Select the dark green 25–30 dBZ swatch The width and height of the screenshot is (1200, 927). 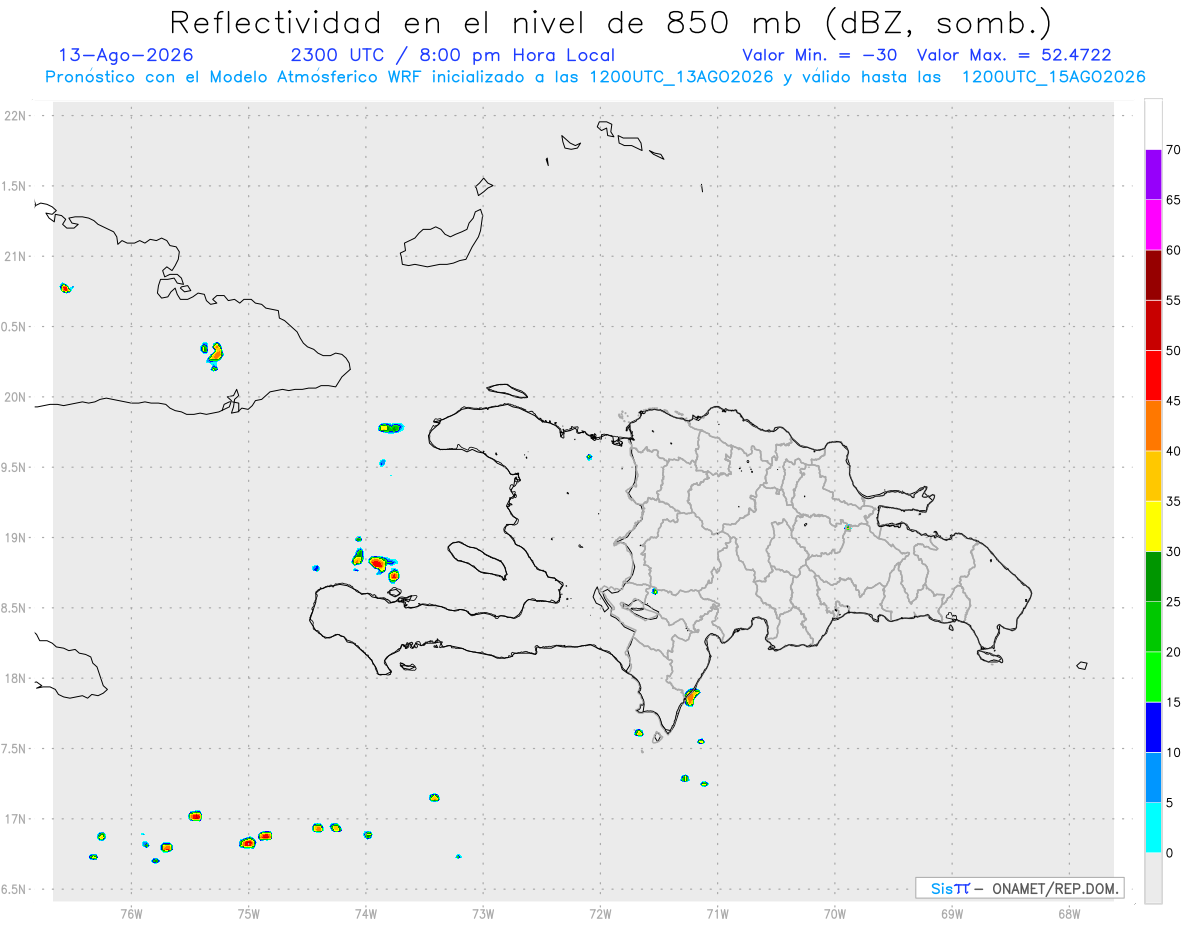point(1153,577)
